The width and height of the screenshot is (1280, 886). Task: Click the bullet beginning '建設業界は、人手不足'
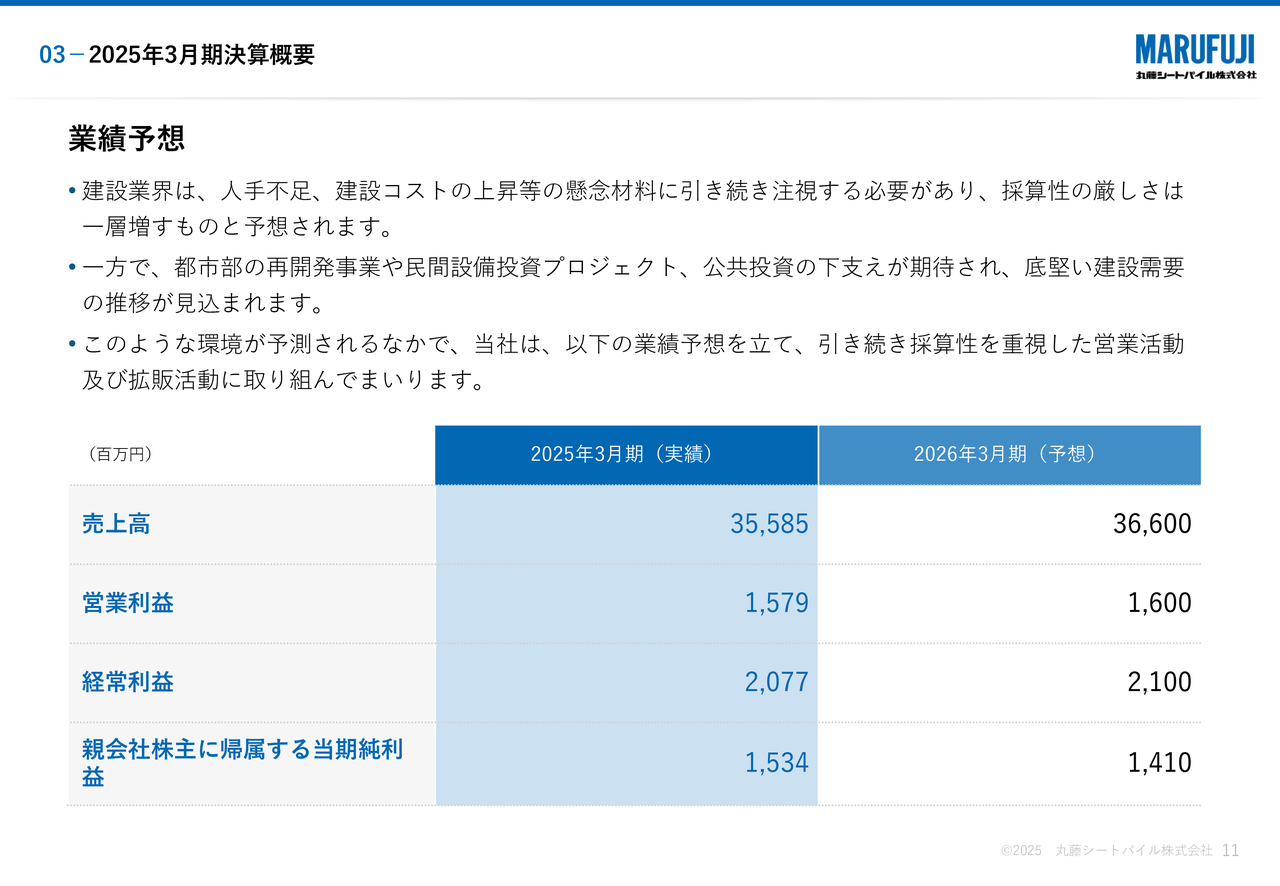point(633,208)
